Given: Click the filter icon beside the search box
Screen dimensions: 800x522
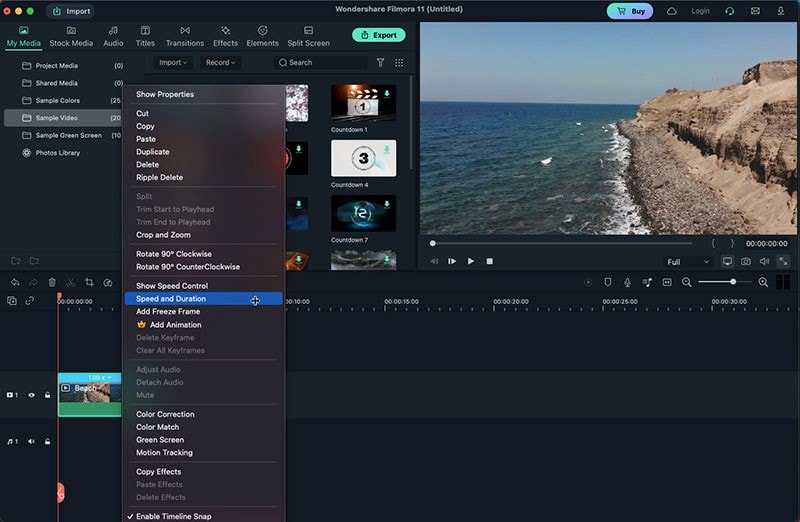Looking at the screenshot, I should (x=380, y=62).
